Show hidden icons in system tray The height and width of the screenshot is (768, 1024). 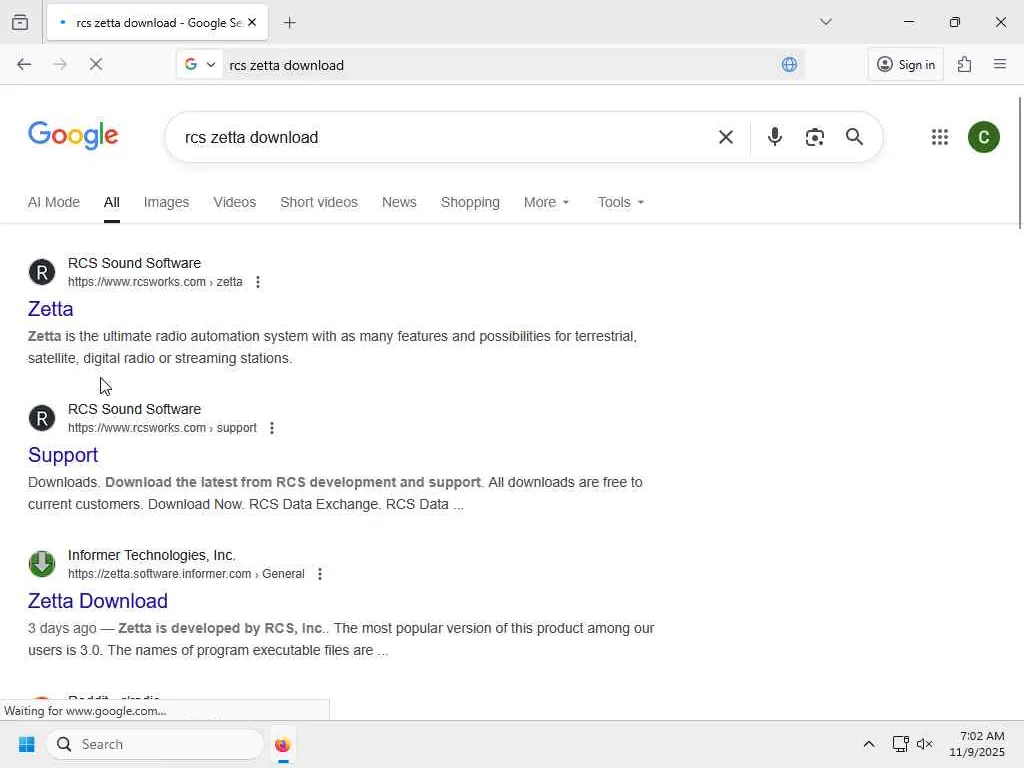pos(868,744)
